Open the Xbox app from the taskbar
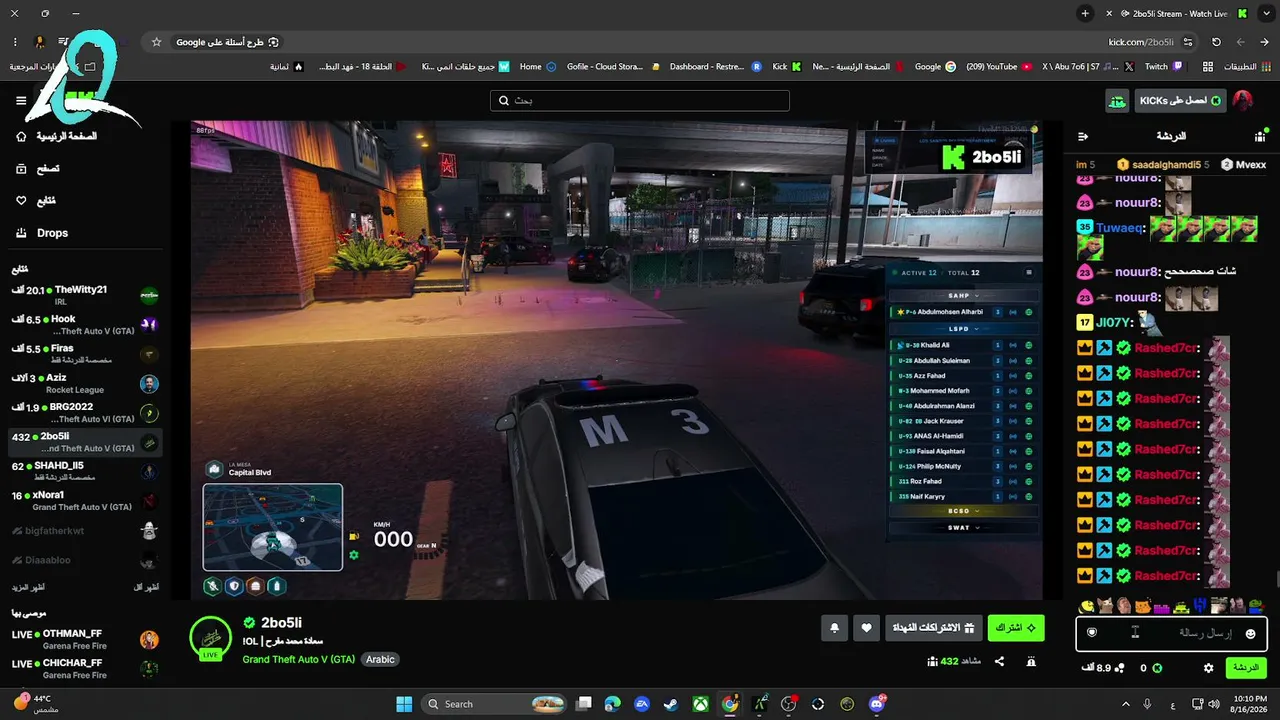 coord(701,704)
